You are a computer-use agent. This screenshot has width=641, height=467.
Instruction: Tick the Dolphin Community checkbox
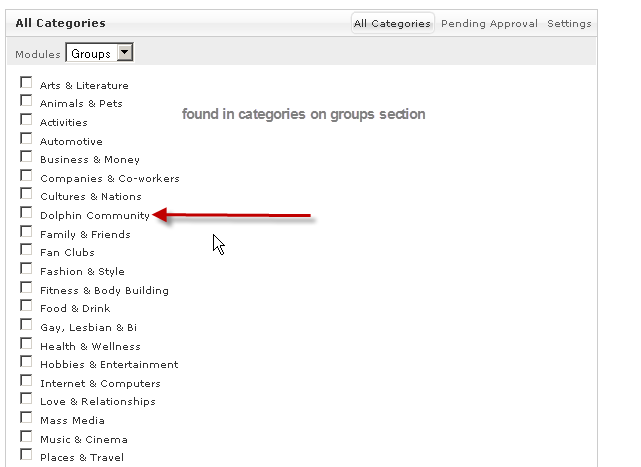pyautogui.click(x=26, y=214)
